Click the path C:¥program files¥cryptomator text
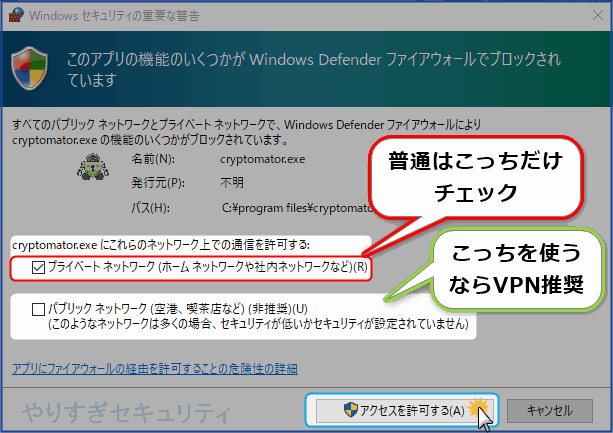This screenshot has width=613, height=433. pyautogui.click(x=297, y=208)
